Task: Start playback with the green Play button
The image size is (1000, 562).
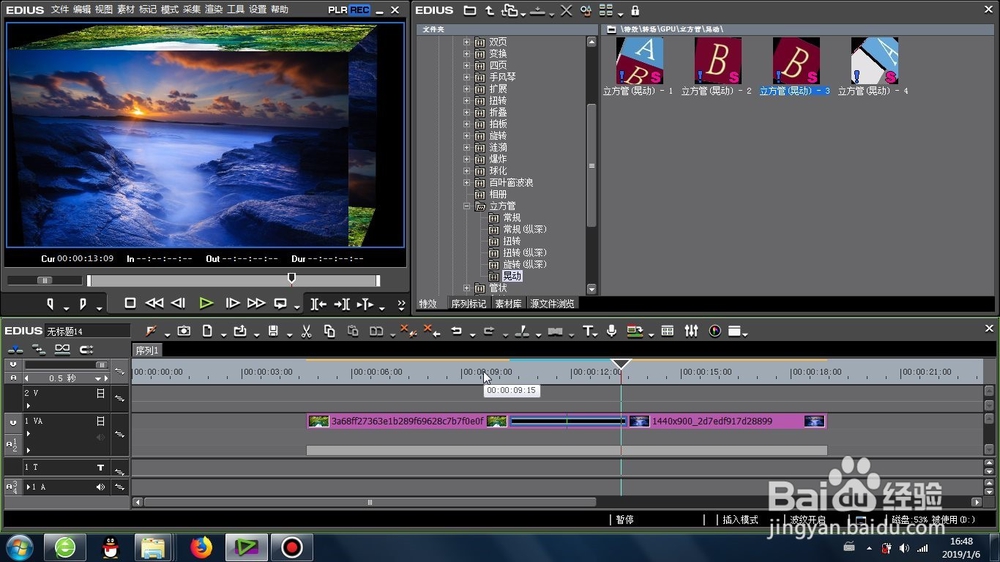Action: coord(206,304)
